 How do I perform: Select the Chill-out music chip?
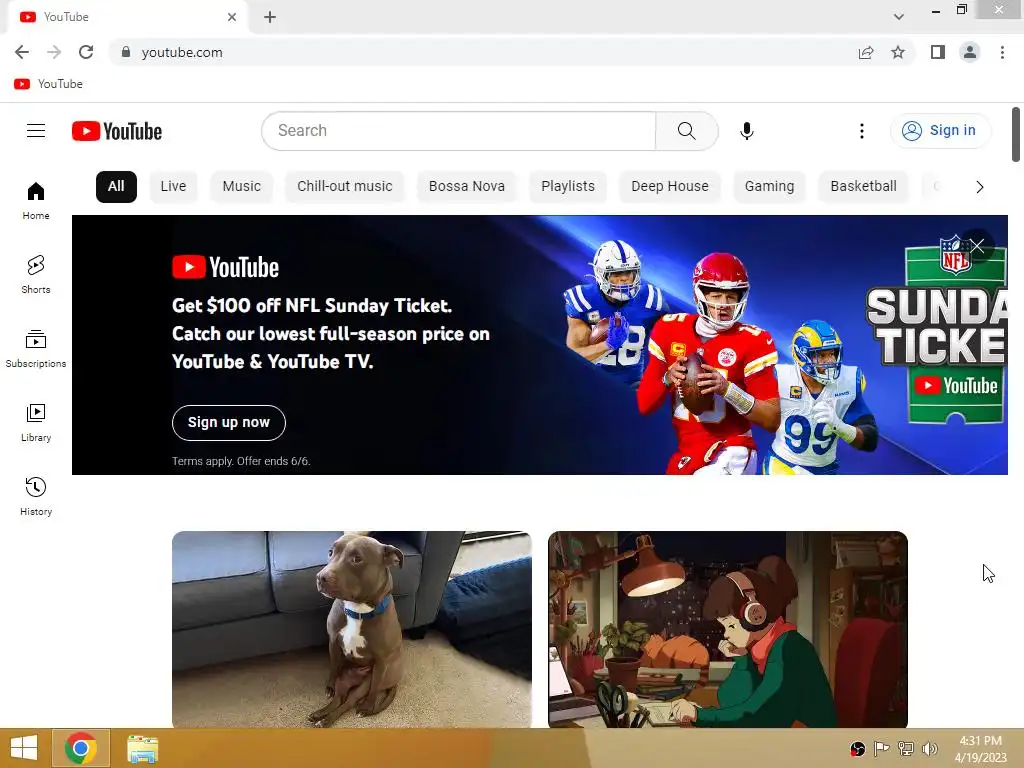coord(345,187)
